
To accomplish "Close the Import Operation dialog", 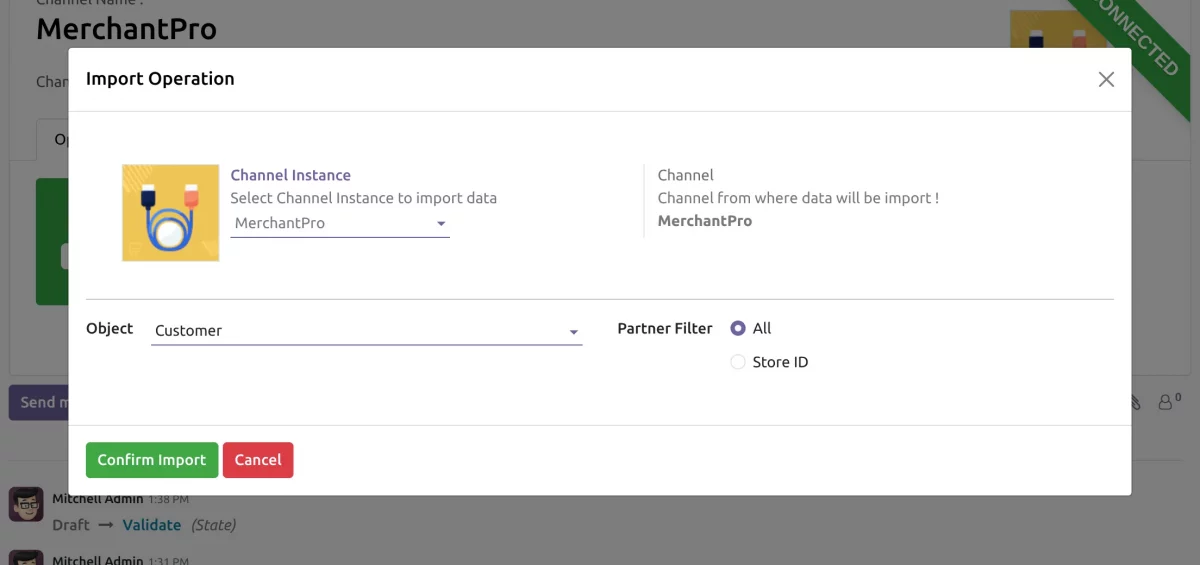I will [x=1106, y=80].
